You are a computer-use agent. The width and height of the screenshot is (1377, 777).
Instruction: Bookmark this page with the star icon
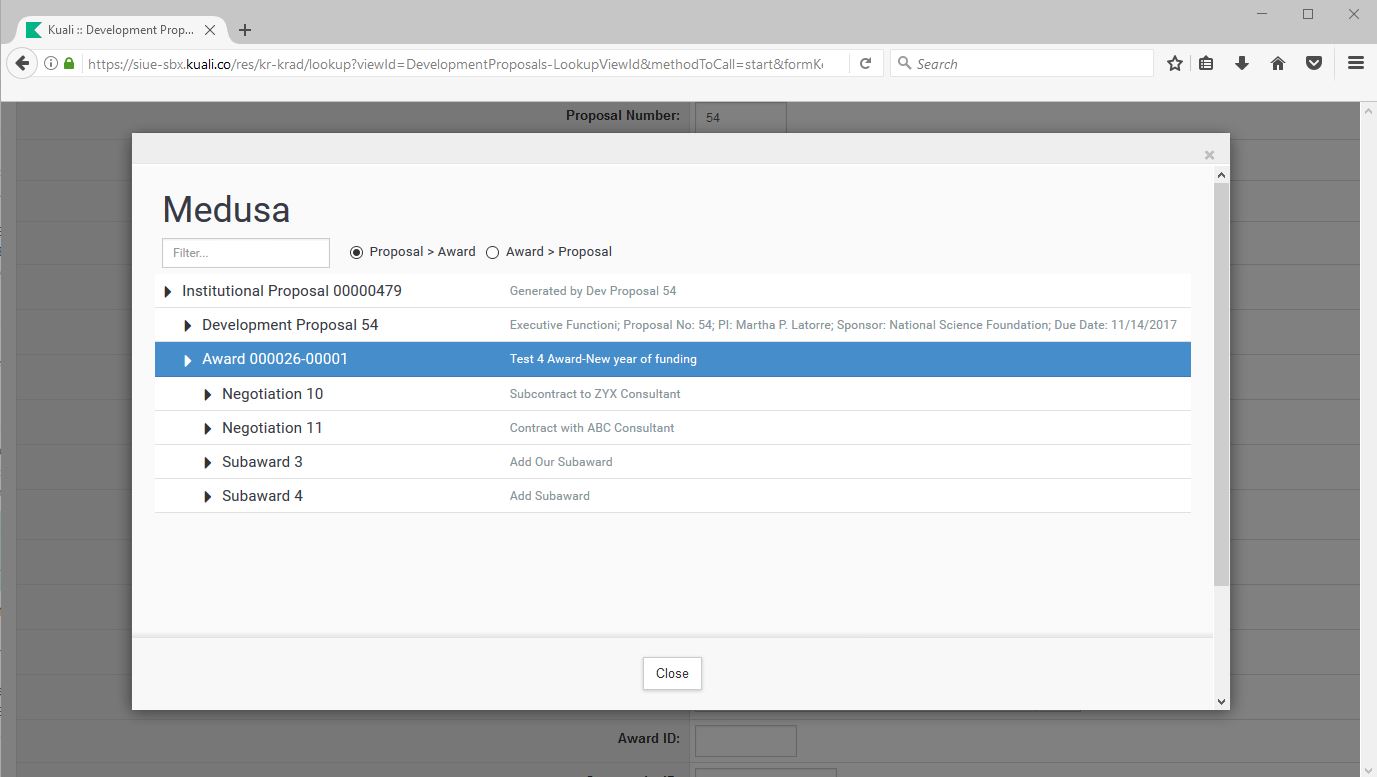tap(1175, 63)
